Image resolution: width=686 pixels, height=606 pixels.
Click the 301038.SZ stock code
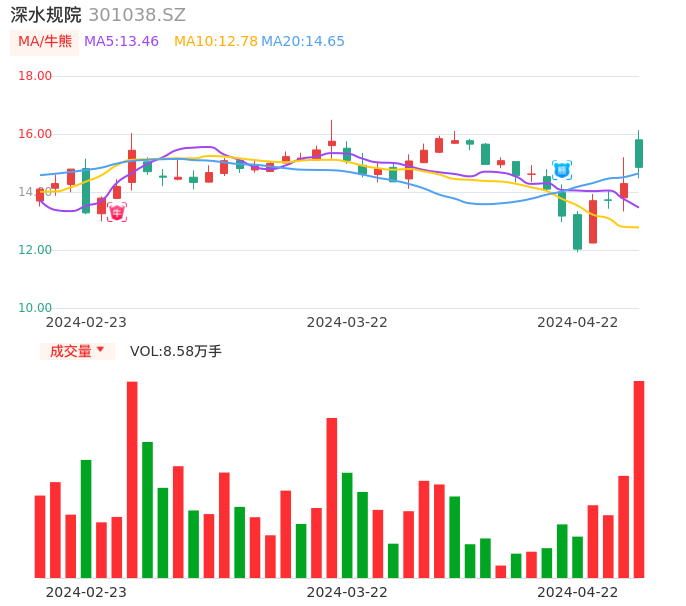tap(137, 15)
